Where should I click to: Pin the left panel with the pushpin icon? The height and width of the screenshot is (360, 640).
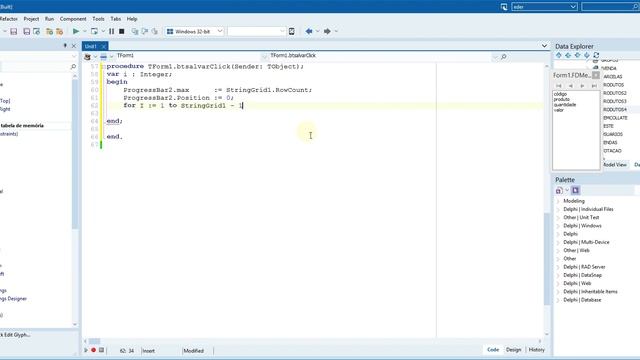click(65, 46)
